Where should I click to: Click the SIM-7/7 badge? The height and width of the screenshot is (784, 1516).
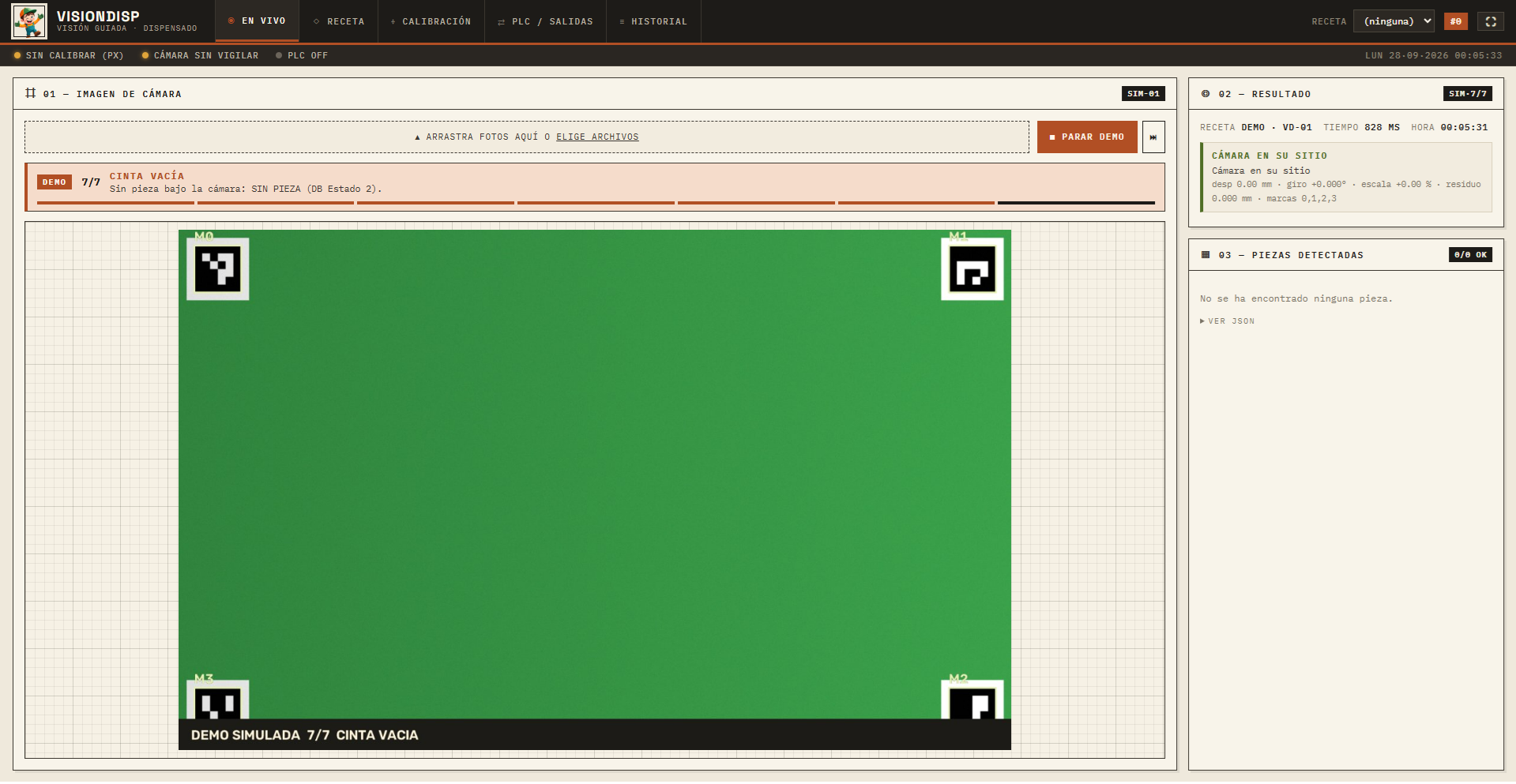pos(1468,94)
